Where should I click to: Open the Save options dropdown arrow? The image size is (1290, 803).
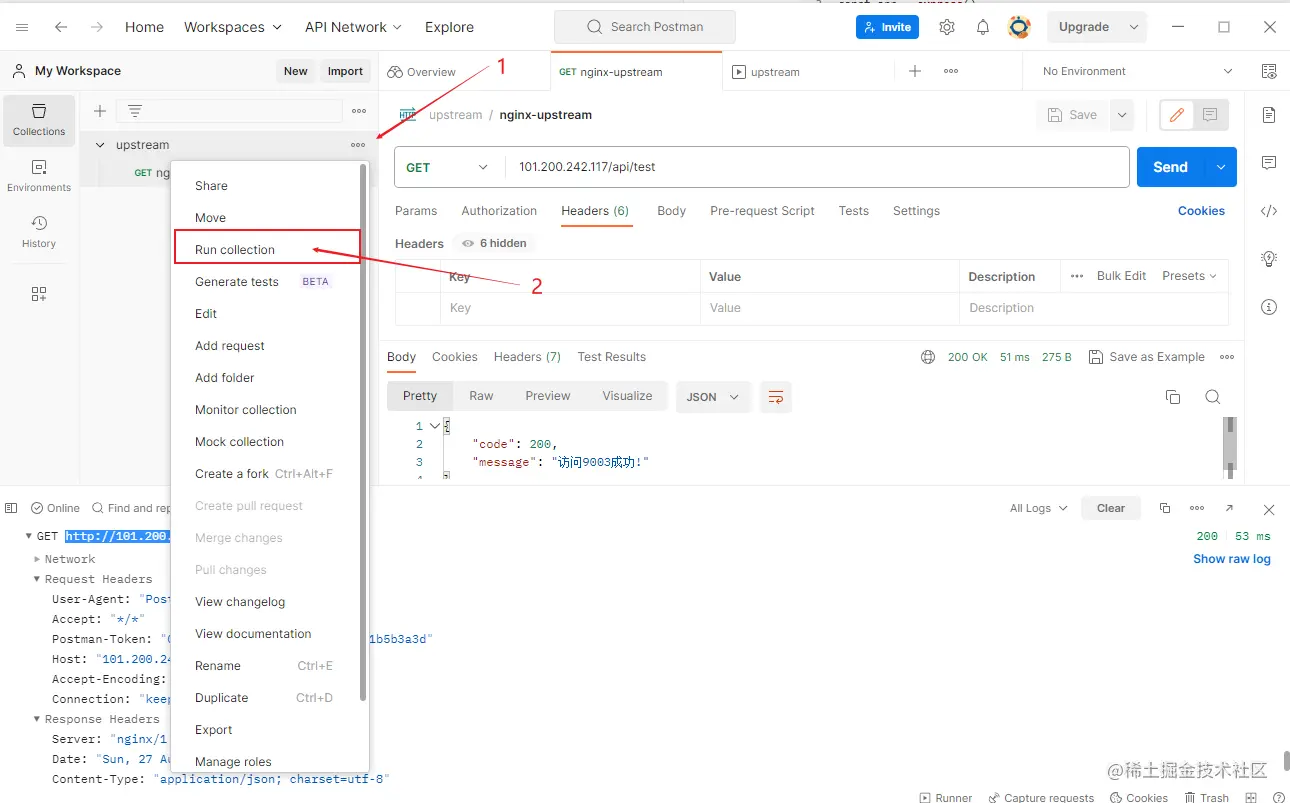click(1122, 115)
